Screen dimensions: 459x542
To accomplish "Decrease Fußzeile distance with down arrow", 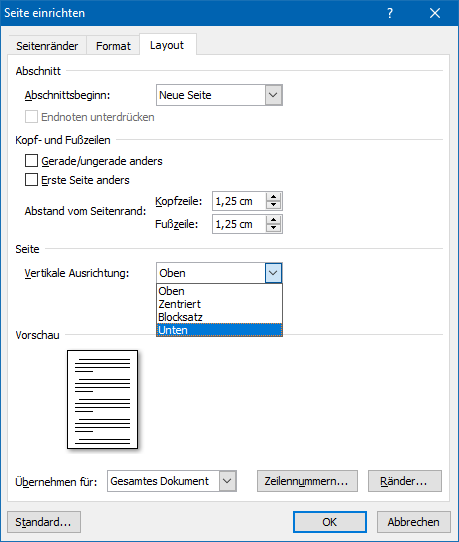I will [273, 228].
